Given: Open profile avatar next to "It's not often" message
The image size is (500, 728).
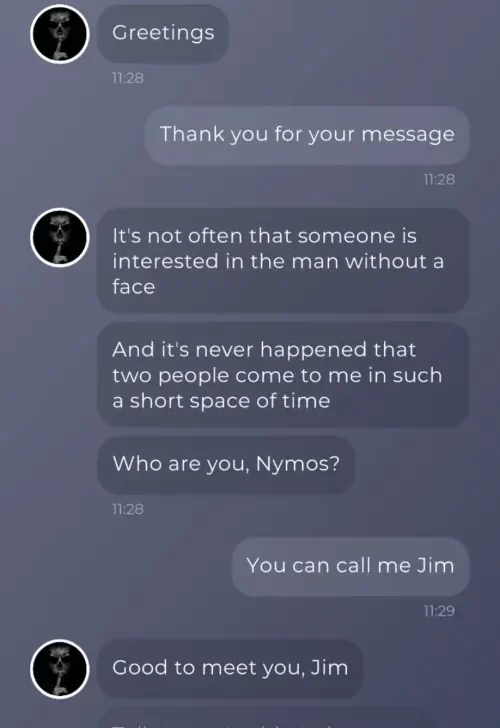Looking at the screenshot, I should point(59,237).
